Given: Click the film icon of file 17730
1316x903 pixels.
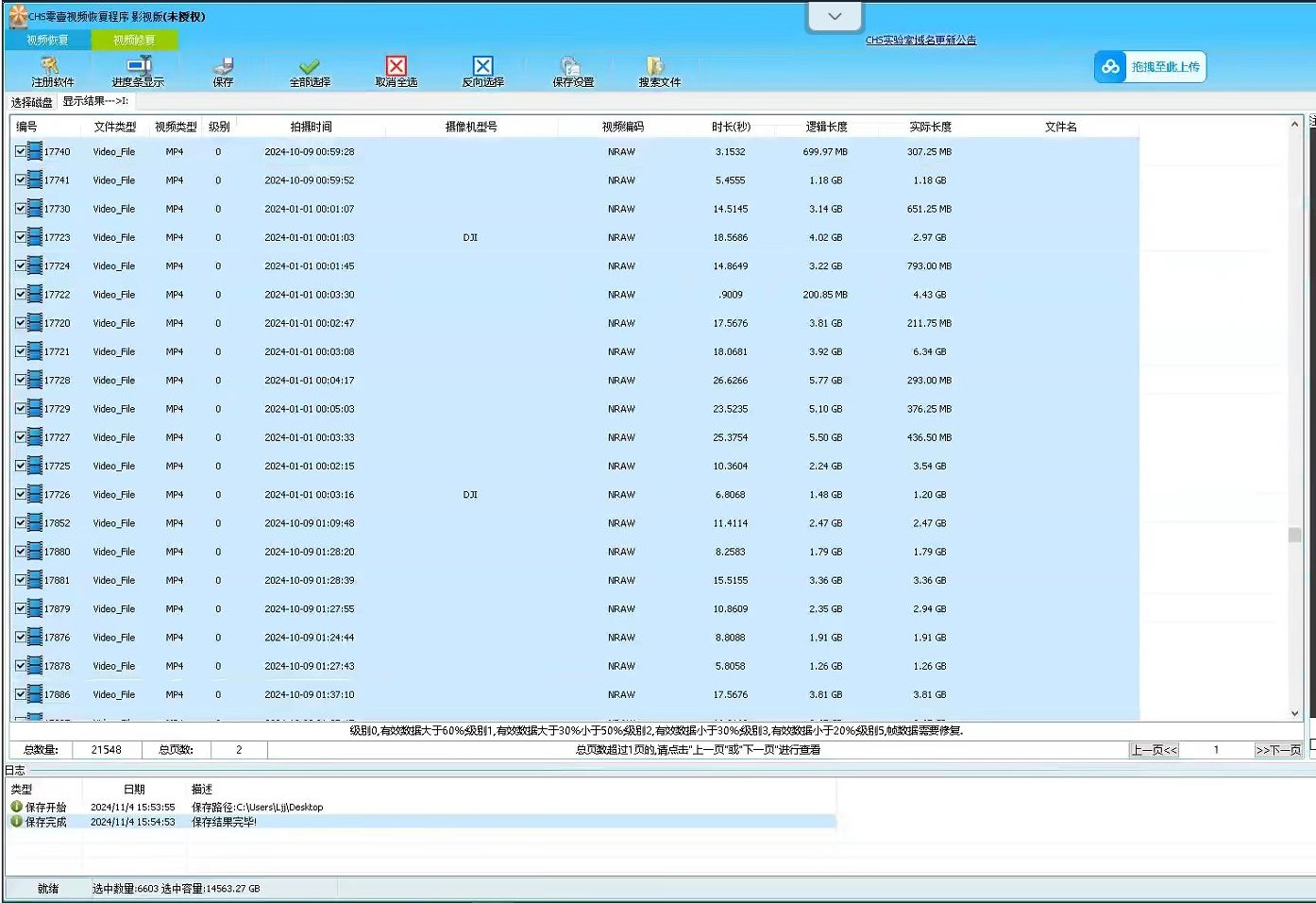Looking at the screenshot, I should 35,209.
